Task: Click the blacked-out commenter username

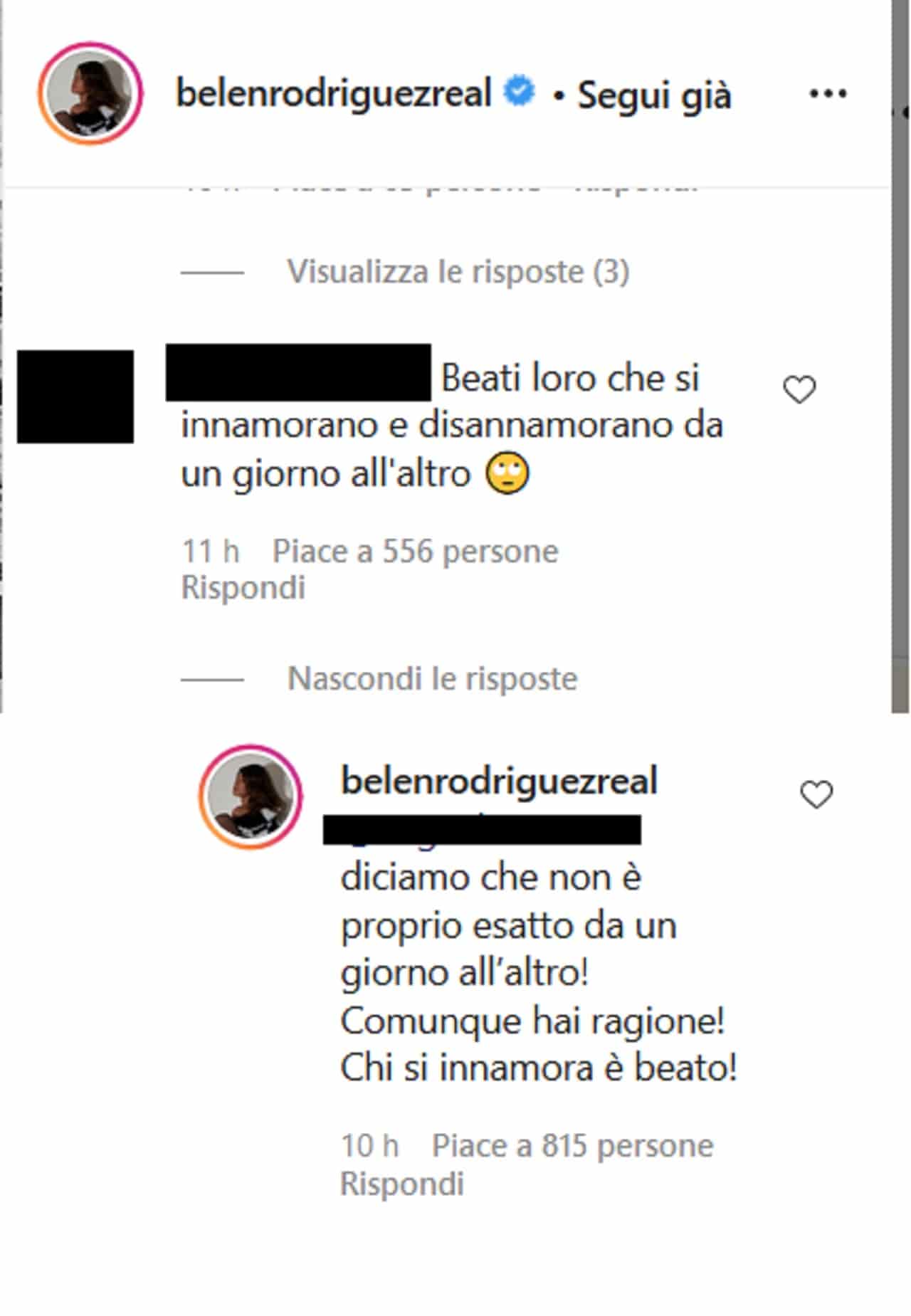Action: [x=298, y=372]
